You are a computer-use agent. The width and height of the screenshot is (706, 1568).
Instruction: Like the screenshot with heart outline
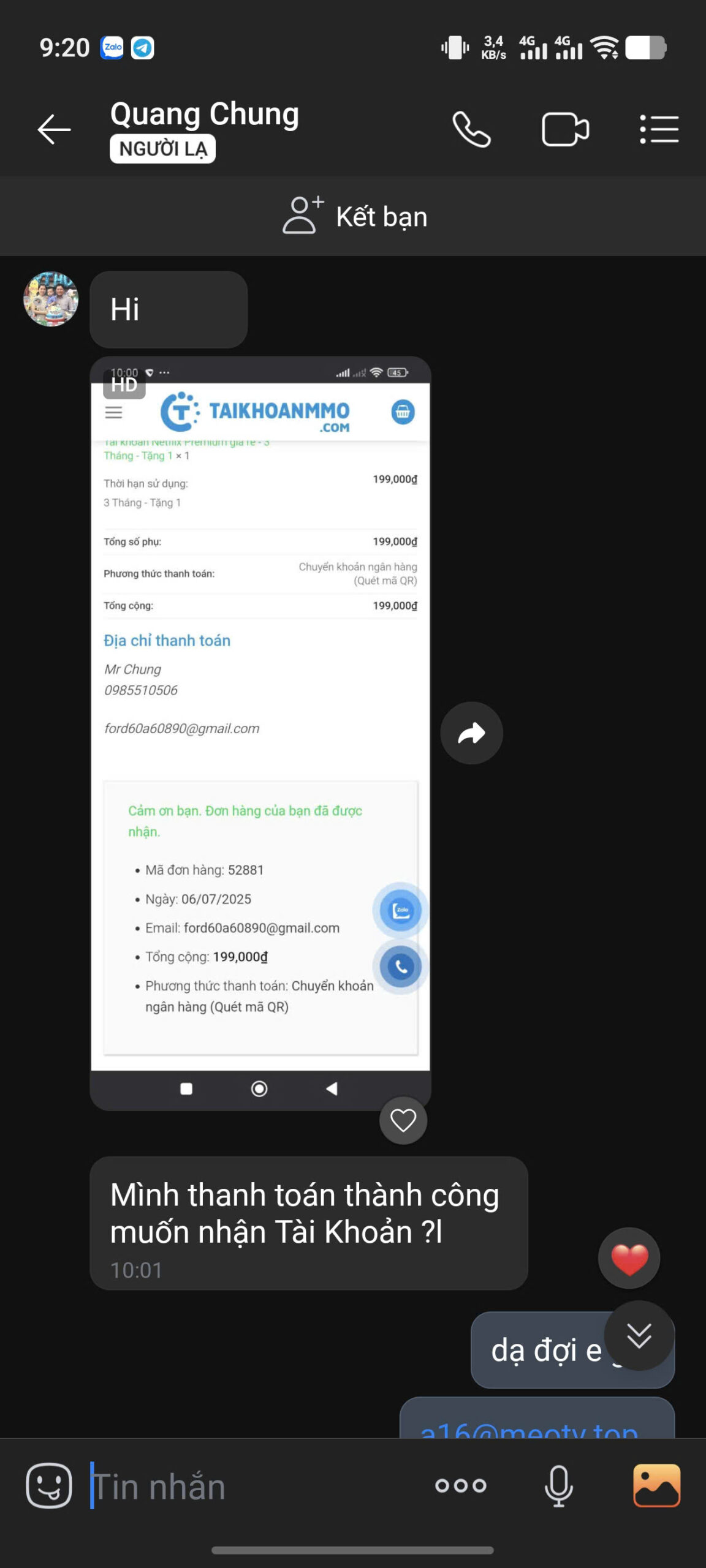tap(403, 1120)
